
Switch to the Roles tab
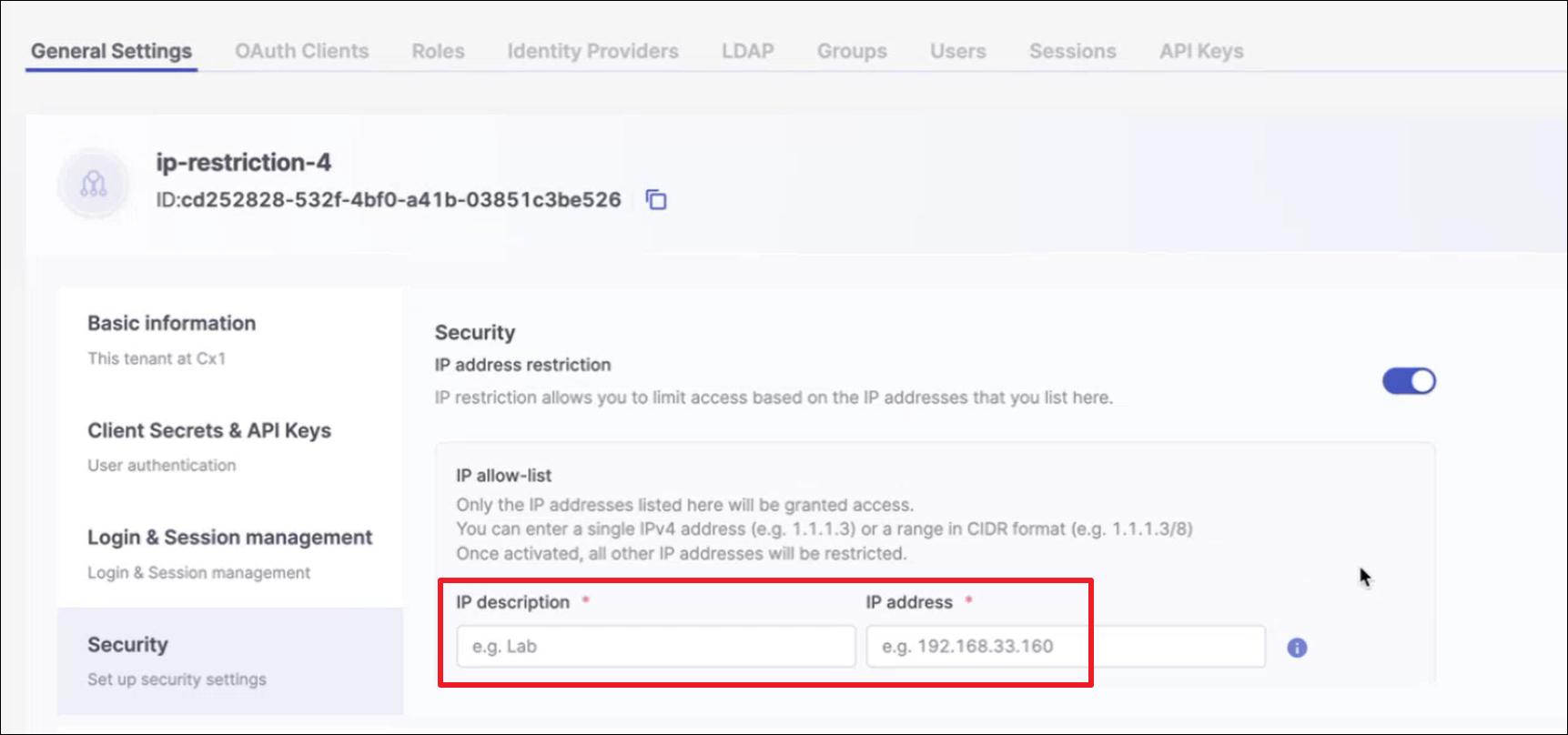pos(438,52)
